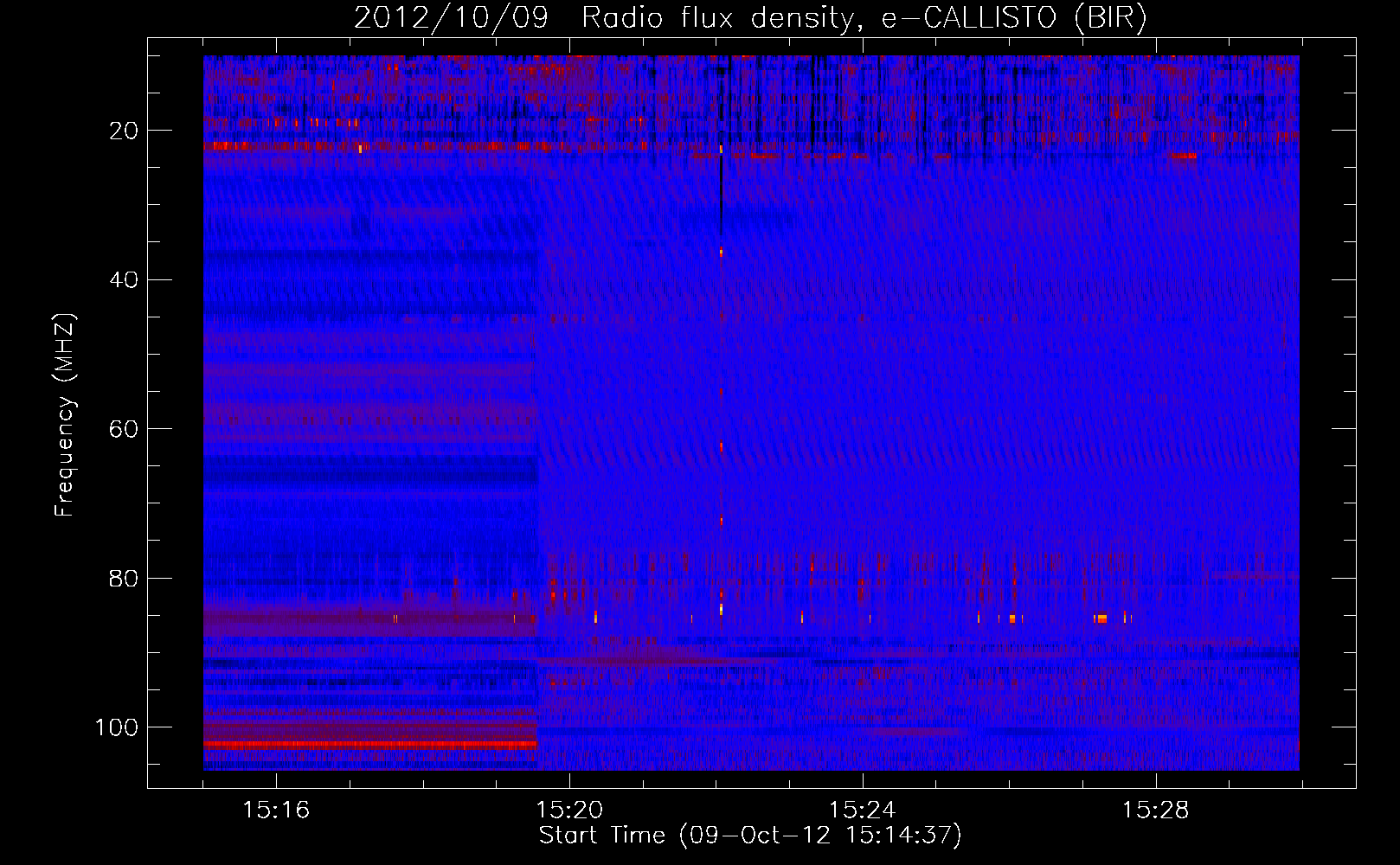1400x865 pixels.
Task: Click the time tick label "15:16"
Action: (276, 811)
